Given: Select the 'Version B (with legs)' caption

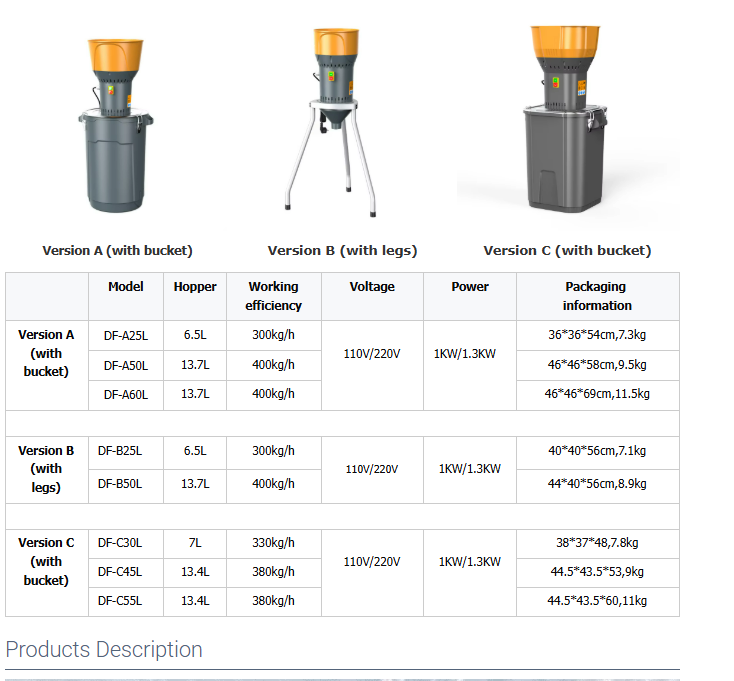Looking at the screenshot, I should click(342, 251).
